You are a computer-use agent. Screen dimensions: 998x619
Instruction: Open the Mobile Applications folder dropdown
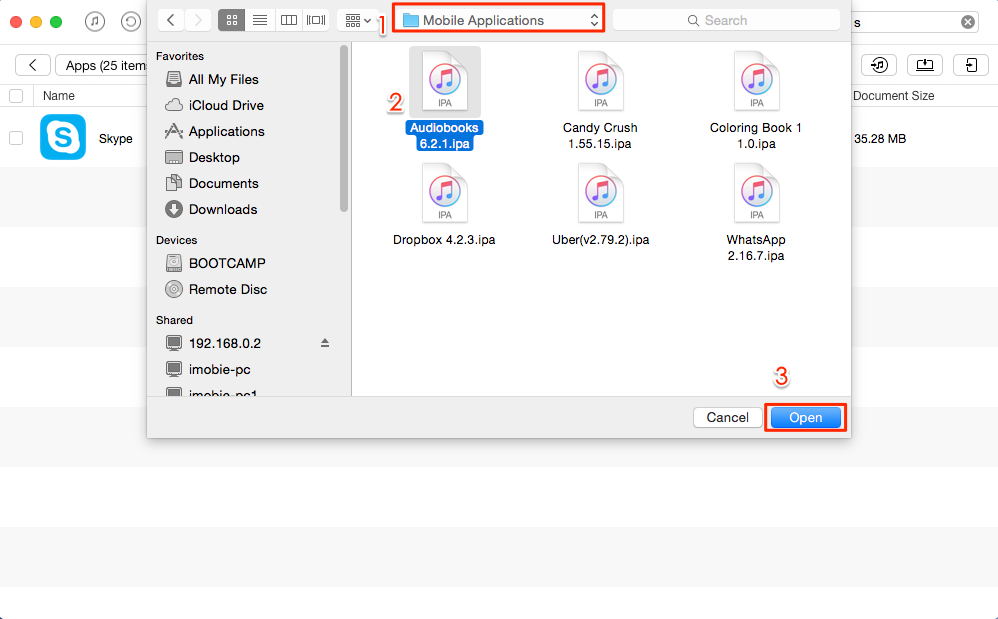[498, 20]
